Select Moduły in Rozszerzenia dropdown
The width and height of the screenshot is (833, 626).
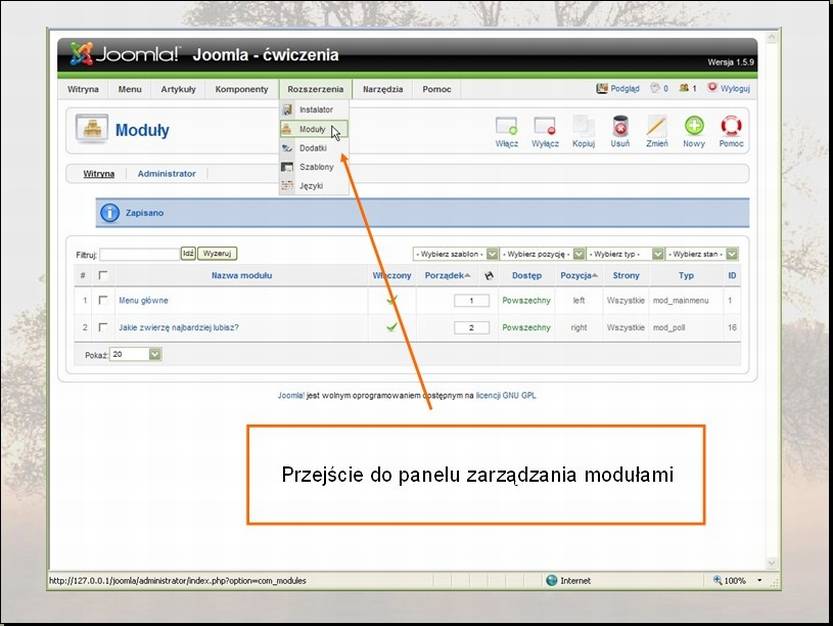click(313, 129)
